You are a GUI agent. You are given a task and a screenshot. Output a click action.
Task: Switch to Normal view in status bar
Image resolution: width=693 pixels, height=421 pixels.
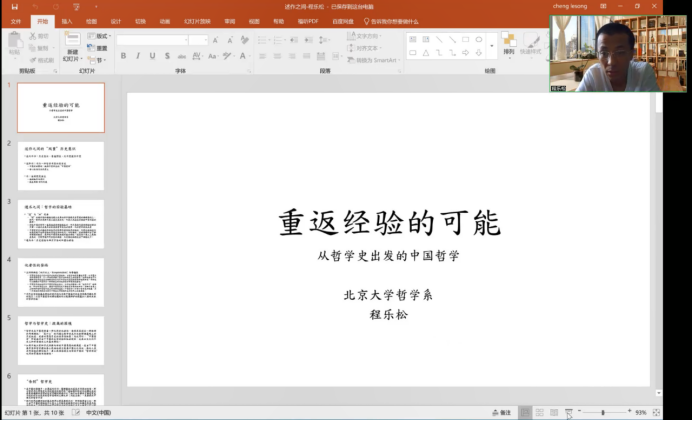[x=525, y=412]
